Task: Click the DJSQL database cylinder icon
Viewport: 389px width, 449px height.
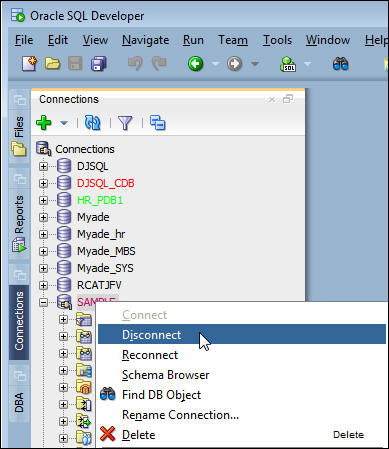Action: (64, 166)
